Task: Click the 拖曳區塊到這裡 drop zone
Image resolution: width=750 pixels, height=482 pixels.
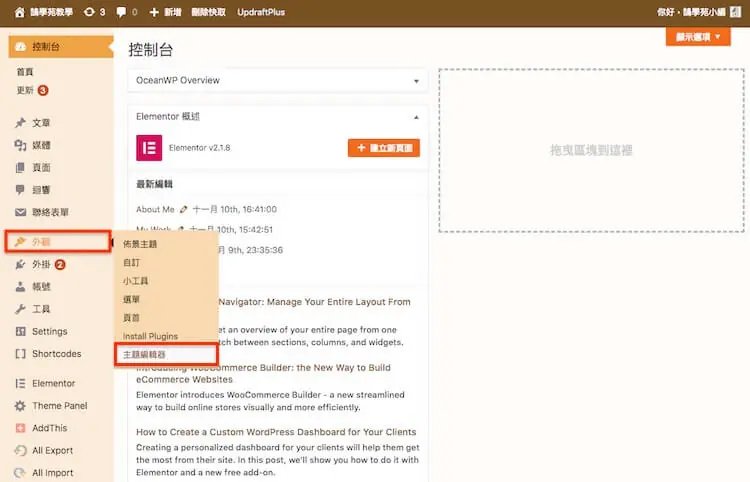Action: (x=591, y=151)
